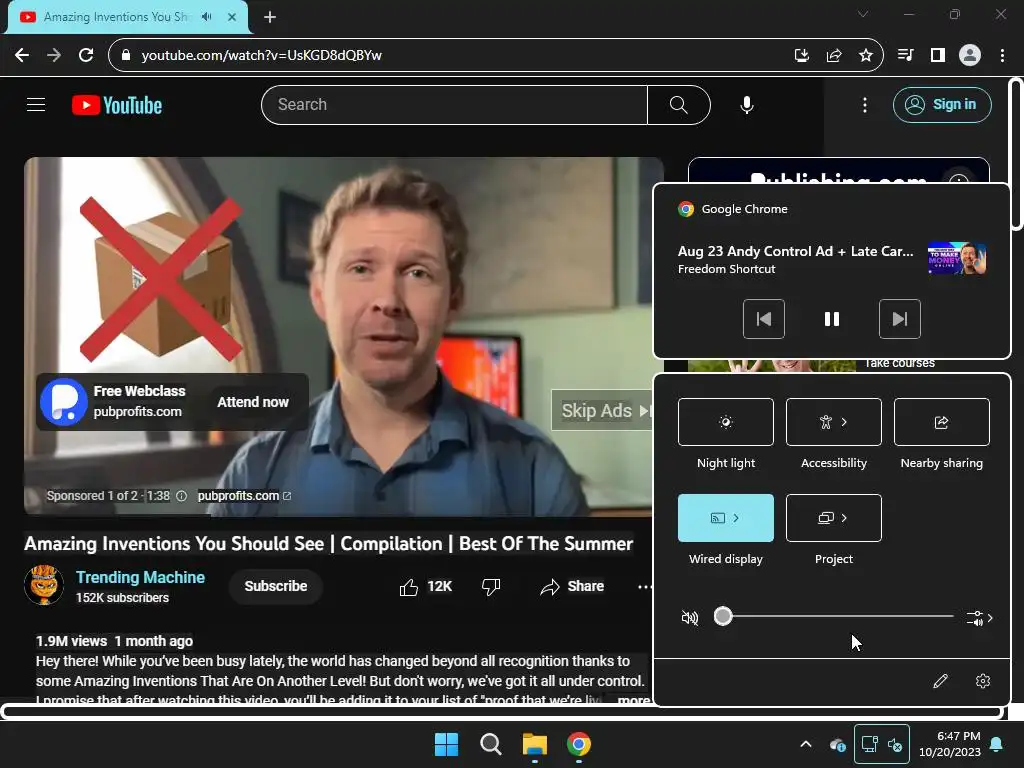1024x768 pixels.
Task: Click the OneDrive cloud tray icon
Action: (837, 744)
